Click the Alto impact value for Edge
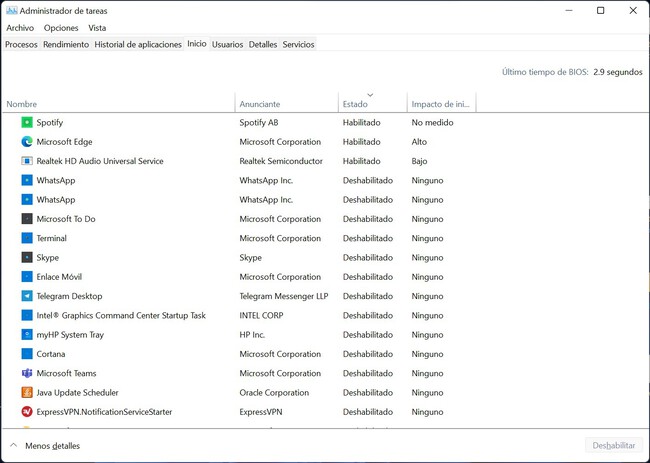650x463 pixels. point(419,142)
